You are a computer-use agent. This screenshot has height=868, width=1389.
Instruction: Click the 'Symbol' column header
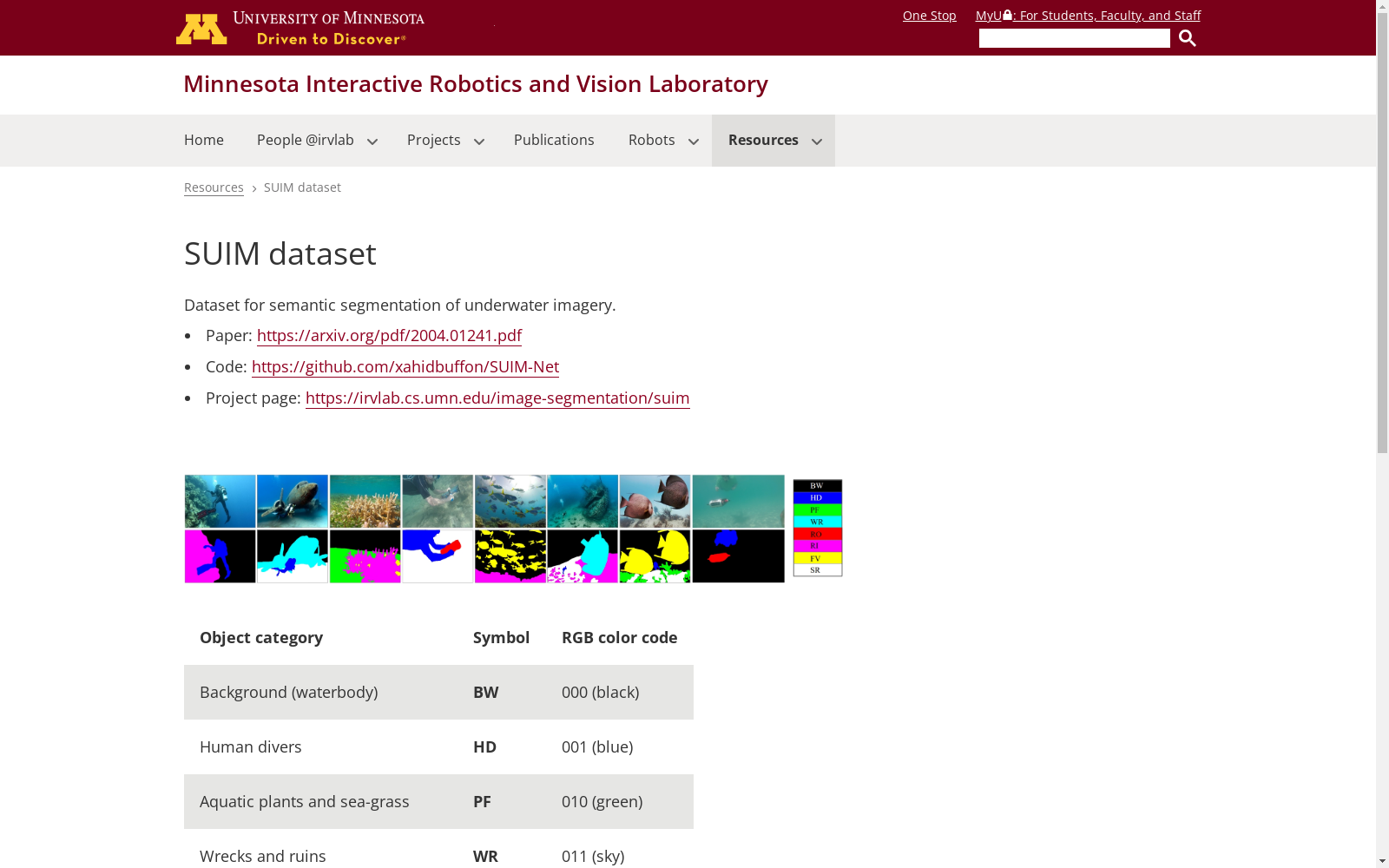(501, 637)
